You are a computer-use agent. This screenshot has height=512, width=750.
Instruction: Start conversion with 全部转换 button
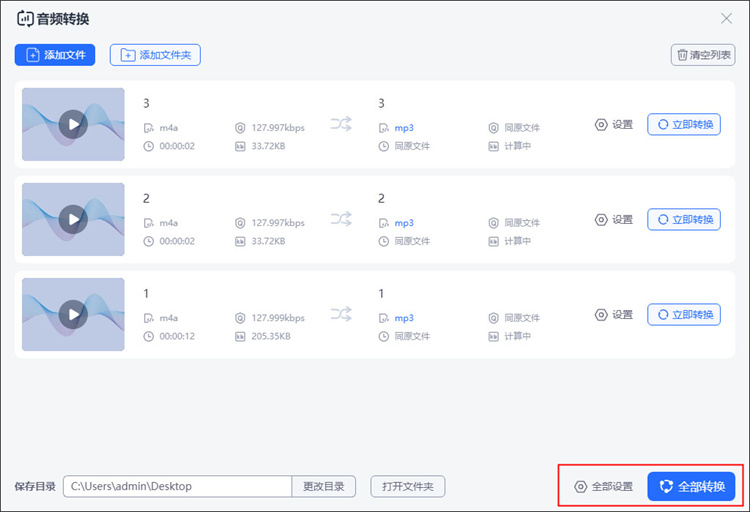(x=691, y=487)
